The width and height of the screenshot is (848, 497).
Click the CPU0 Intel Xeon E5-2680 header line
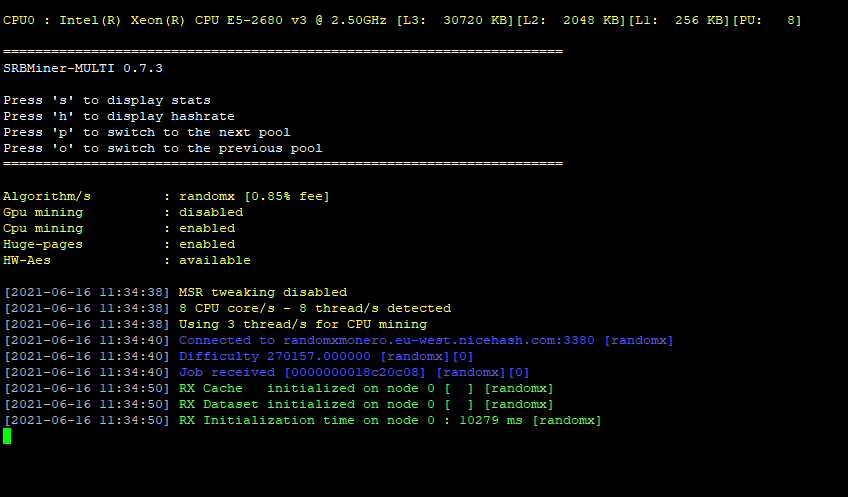pos(402,21)
